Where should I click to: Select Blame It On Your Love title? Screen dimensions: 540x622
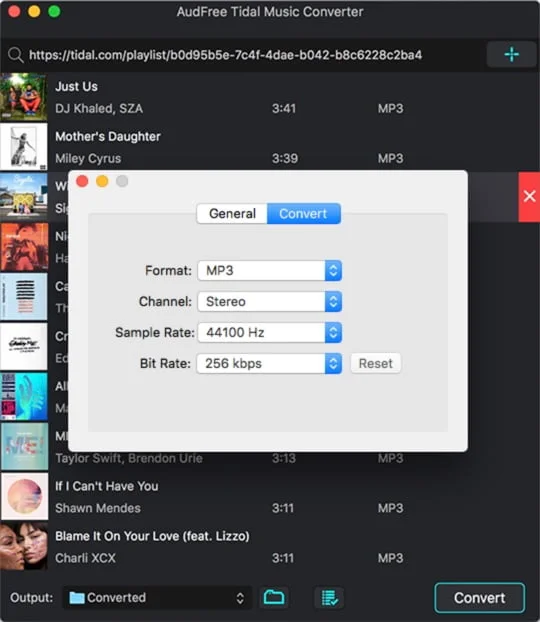point(152,536)
